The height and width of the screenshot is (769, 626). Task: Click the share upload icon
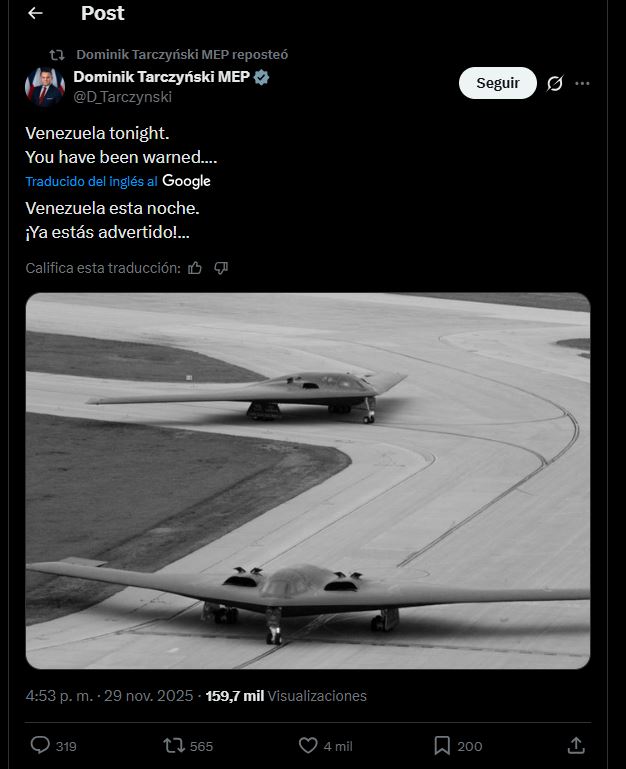pyautogui.click(x=576, y=746)
